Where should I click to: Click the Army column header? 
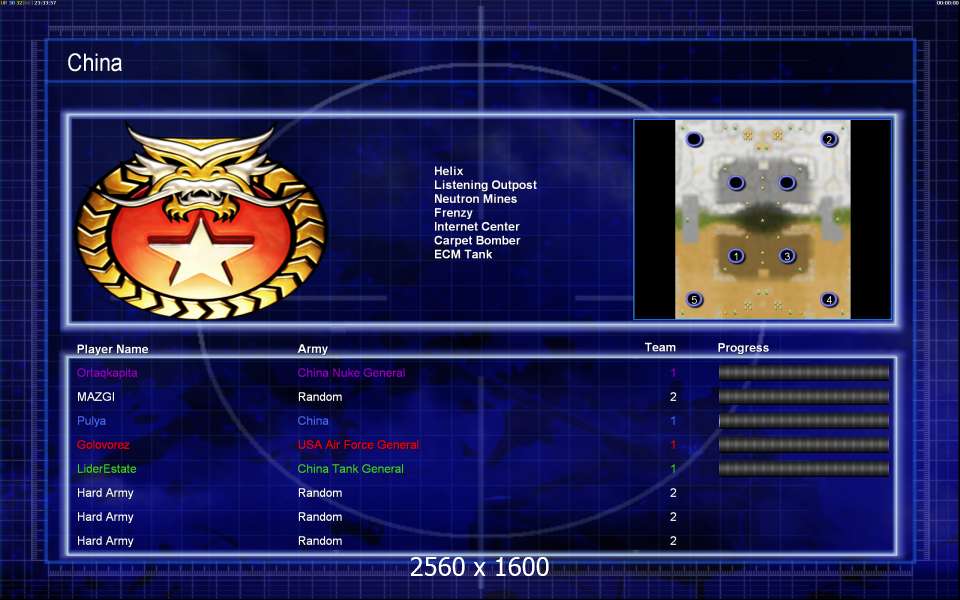312,349
